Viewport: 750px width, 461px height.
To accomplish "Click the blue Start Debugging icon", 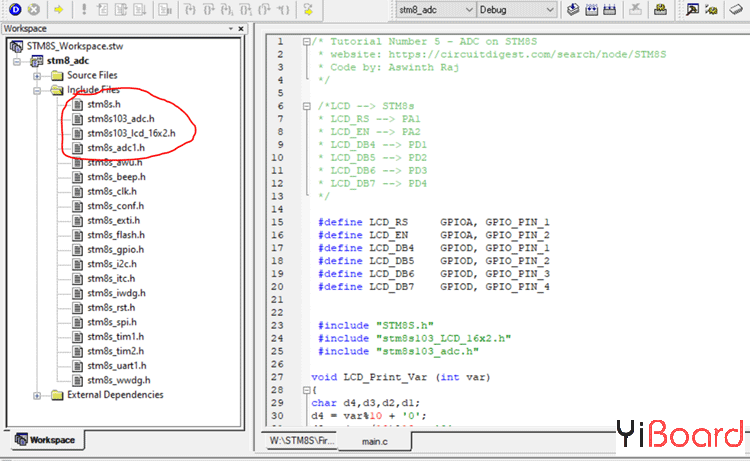I will click(15, 9).
